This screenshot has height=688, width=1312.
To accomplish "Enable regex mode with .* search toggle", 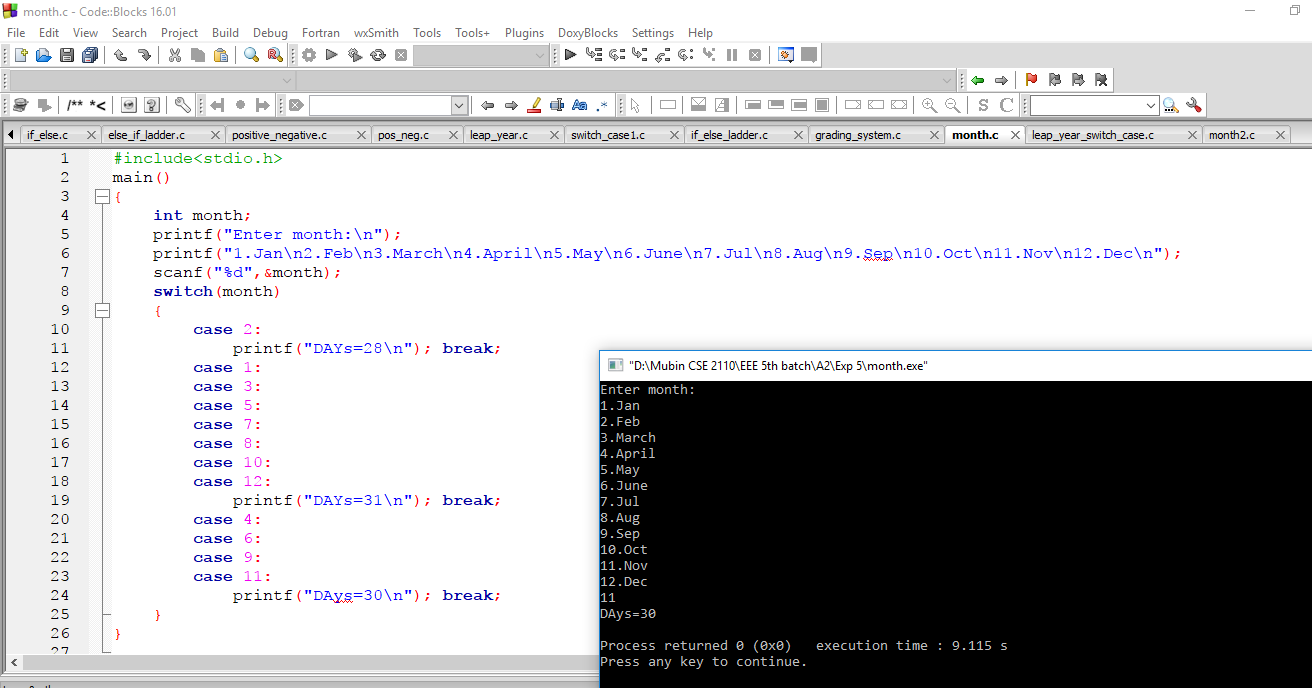I will (602, 104).
